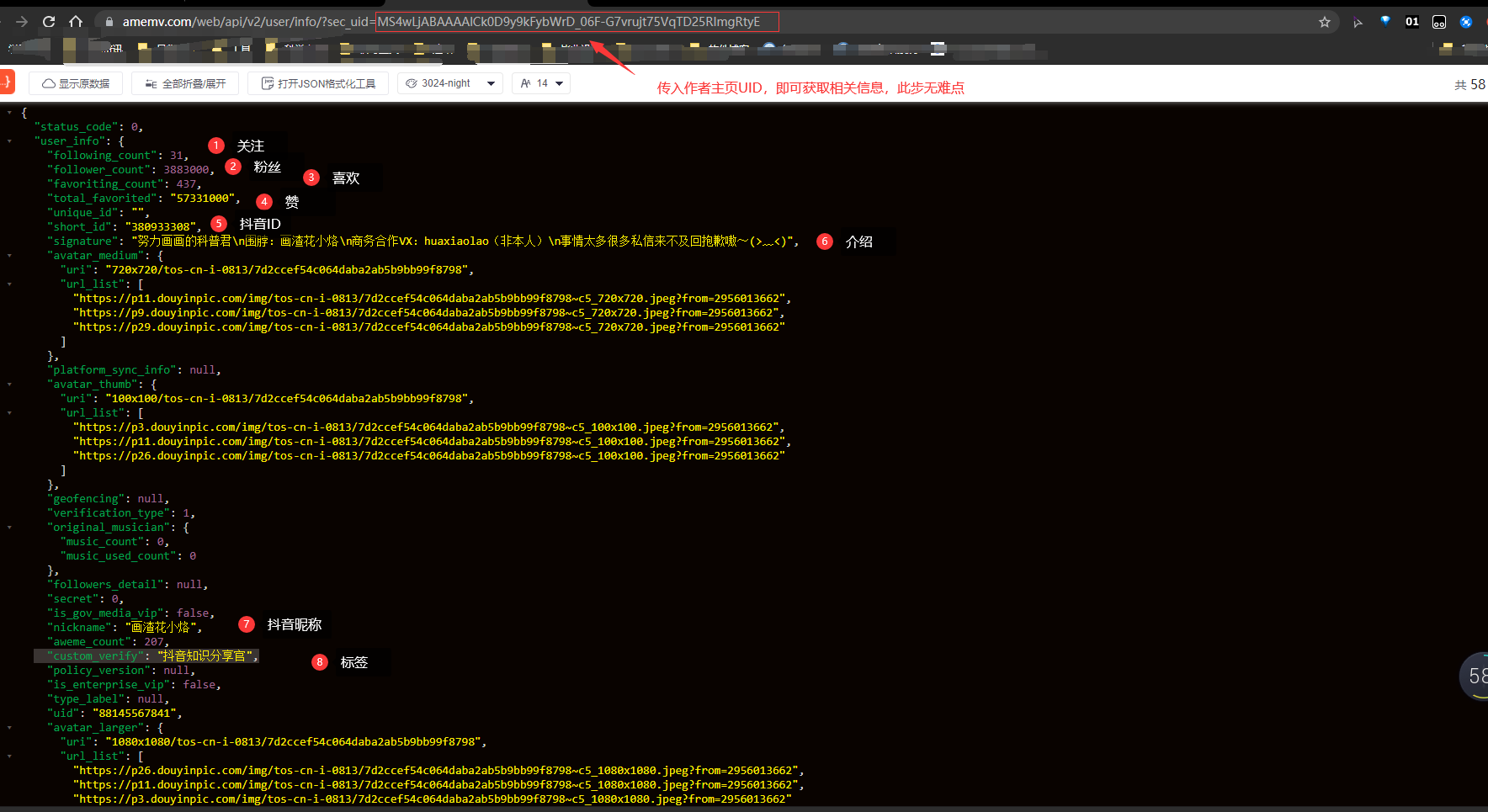
Task: Open the p11 100x100 avatar URL
Action: (x=429, y=441)
